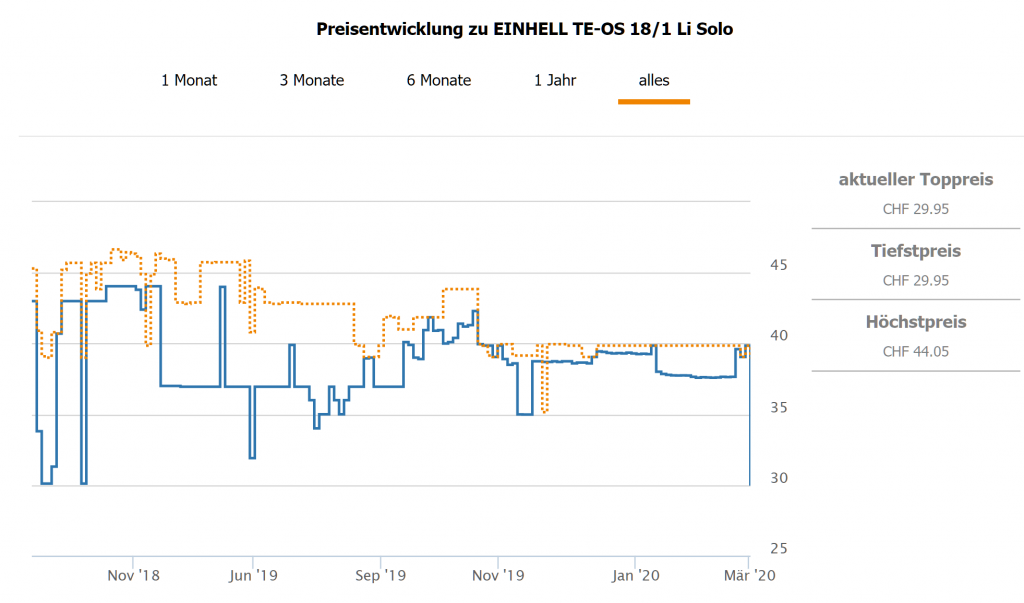The height and width of the screenshot is (603, 1024).
Task: Click the active "alles" tab
Action: 654,80
